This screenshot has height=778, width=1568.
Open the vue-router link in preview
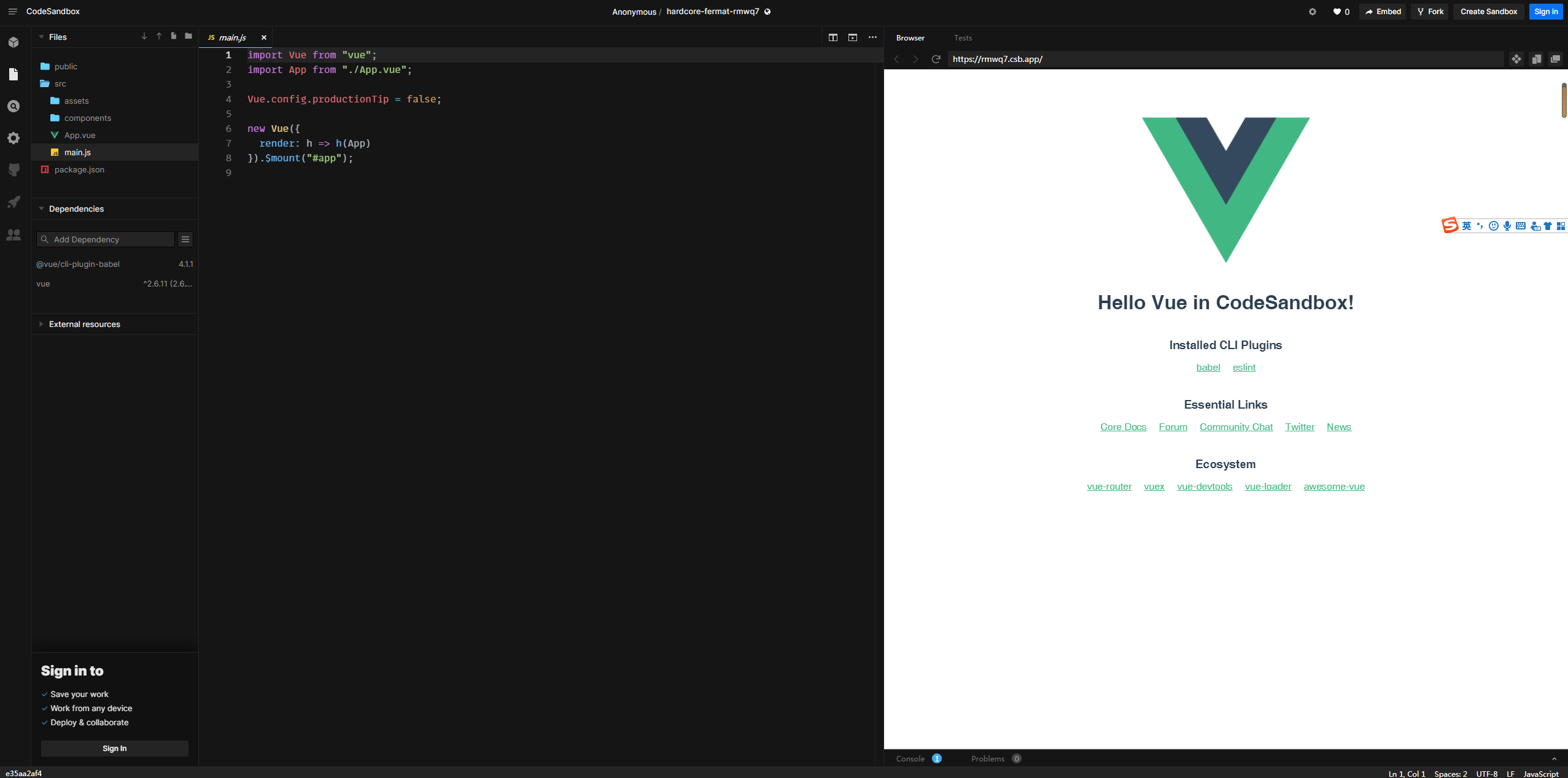coord(1109,487)
